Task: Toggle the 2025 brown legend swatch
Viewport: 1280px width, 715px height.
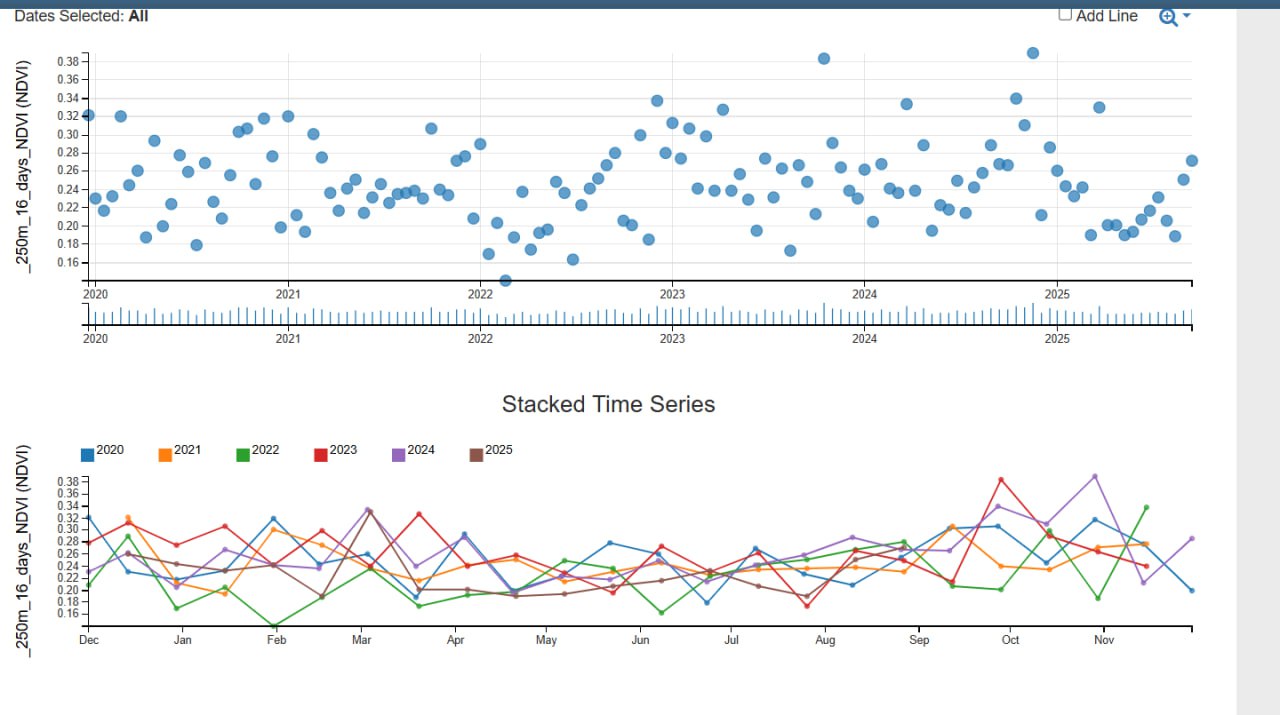Action: (x=477, y=455)
